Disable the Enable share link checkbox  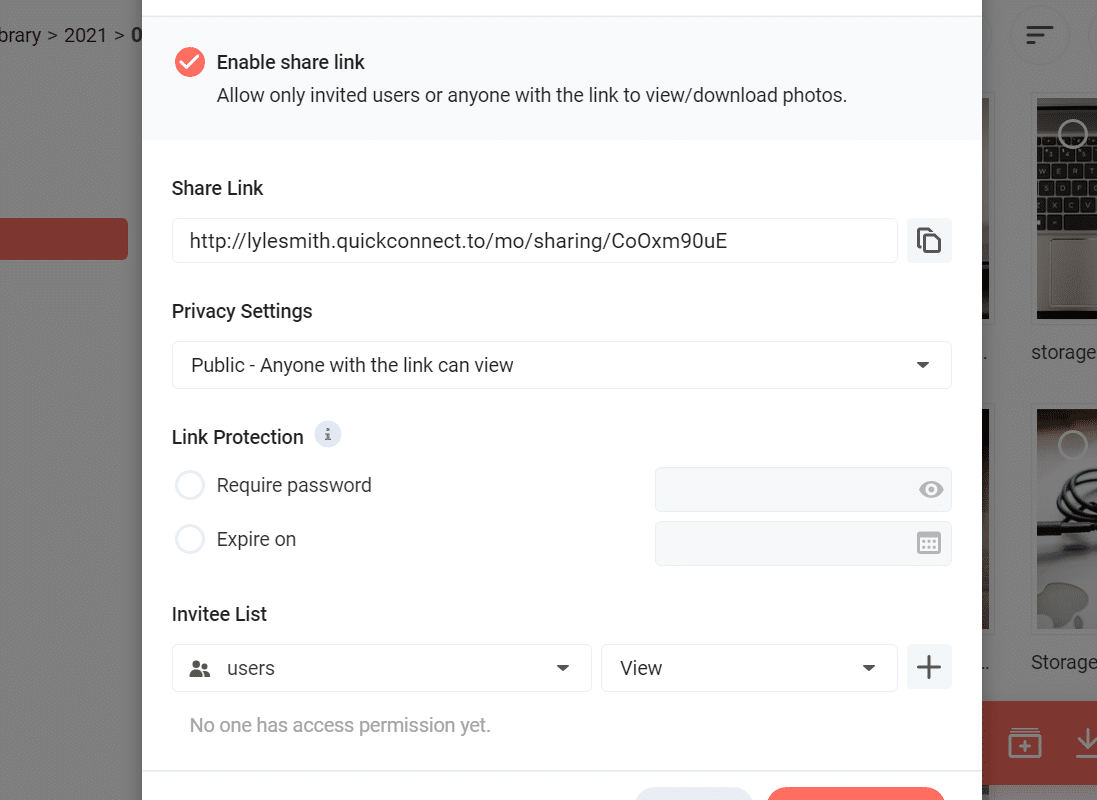[190, 62]
